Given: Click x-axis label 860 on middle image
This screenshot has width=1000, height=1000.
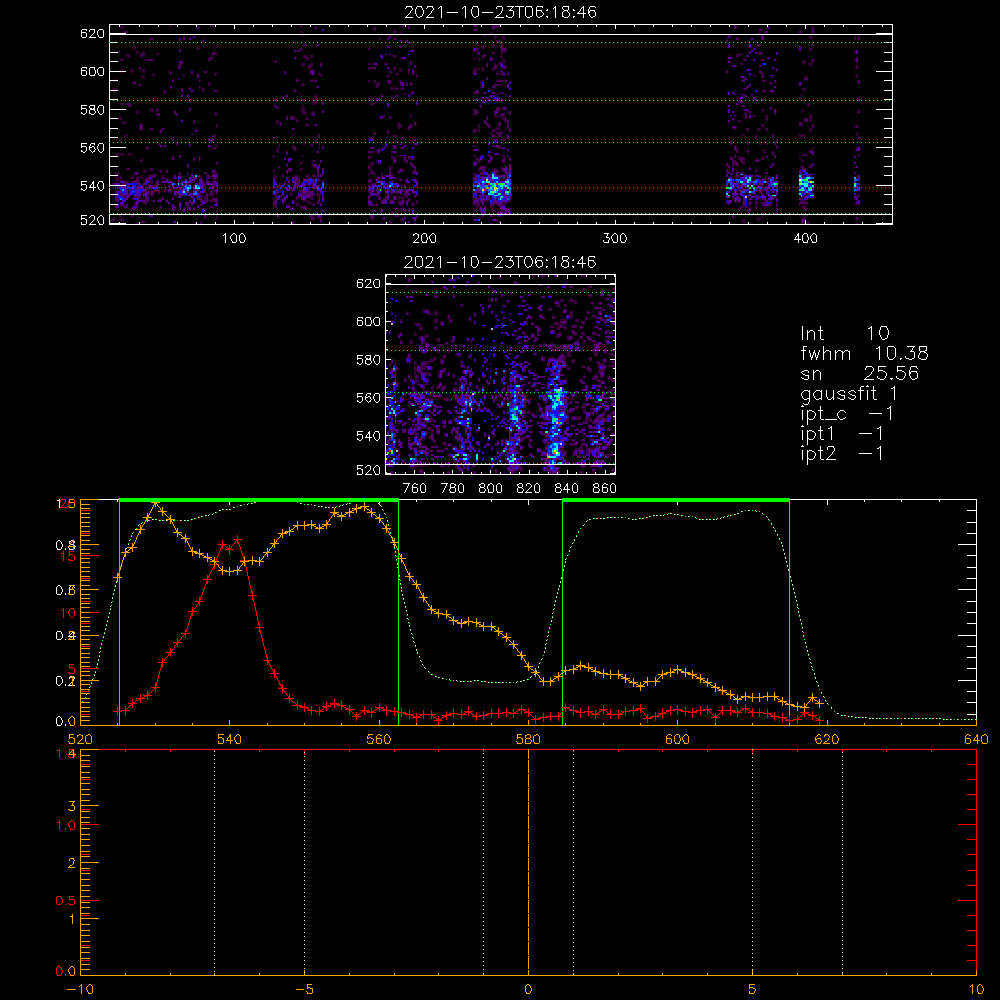Looking at the screenshot, I should coord(605,489).
